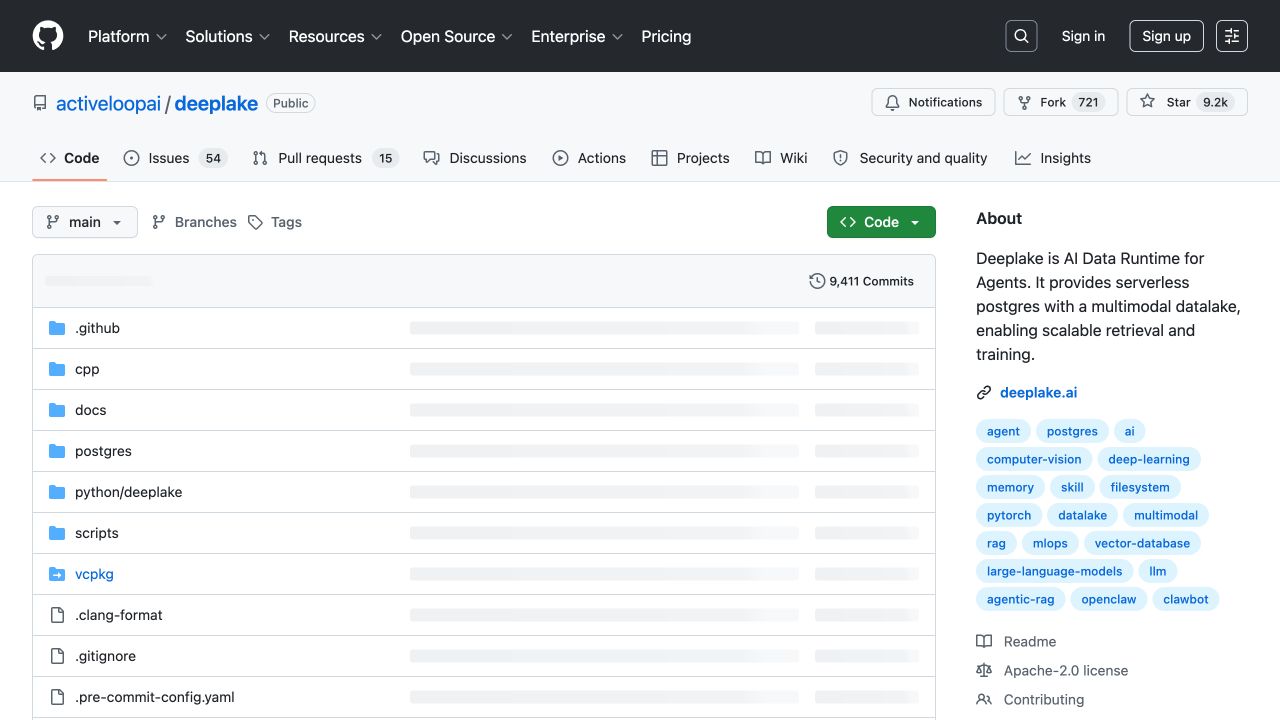Screen dimensions: 1280x720
Task: Open appearance settings icon in header
Action: click(1232, 36)
